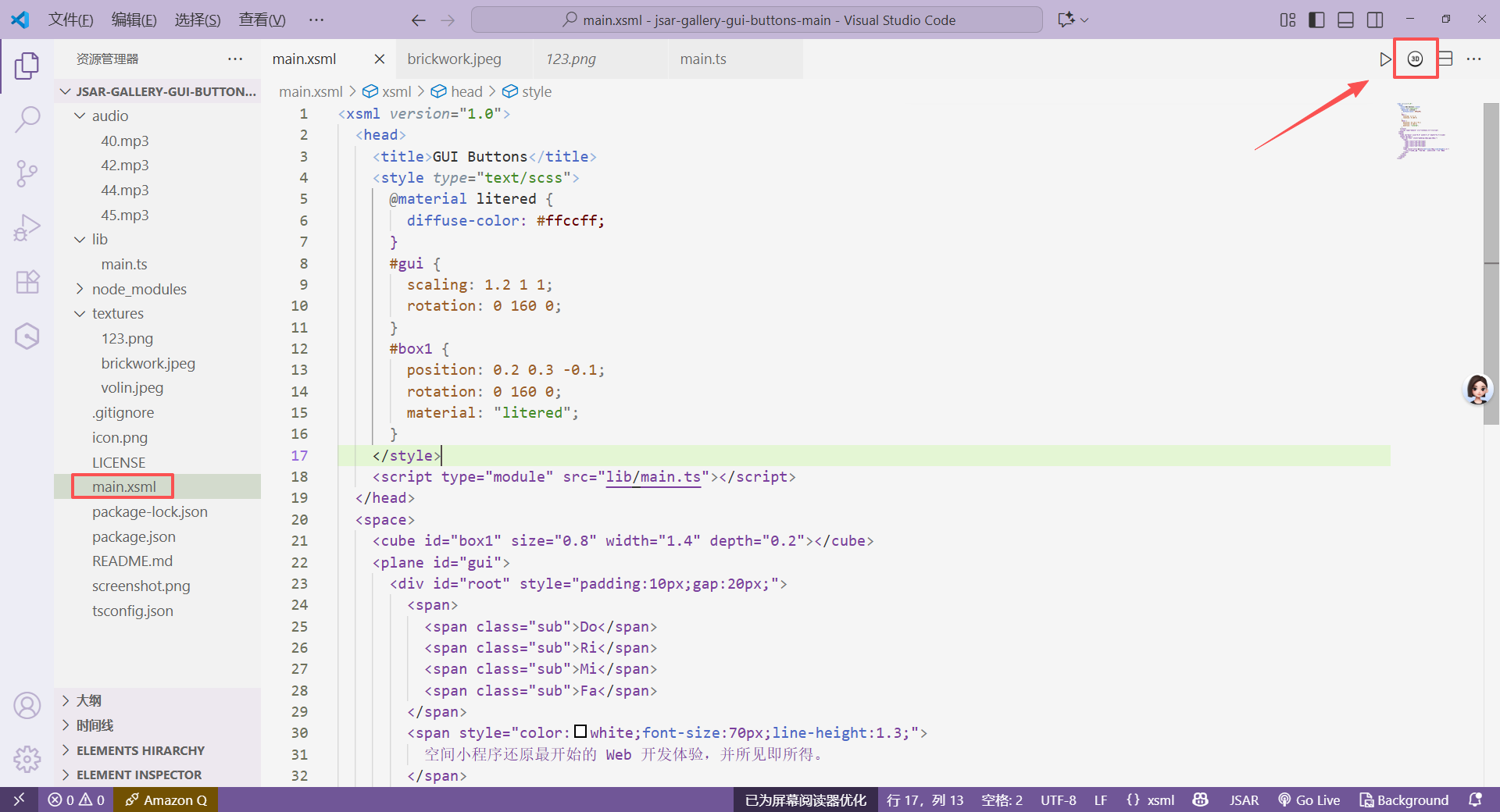Go forward with the navigation arrow
Screen dimensions: 1500x812
click(x=448, y=20)
